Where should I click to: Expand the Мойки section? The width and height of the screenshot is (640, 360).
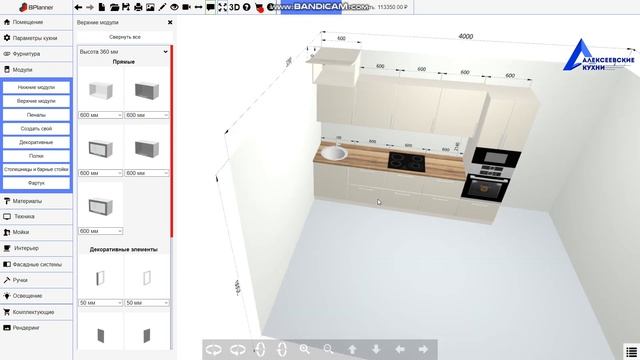click(36, 232)
